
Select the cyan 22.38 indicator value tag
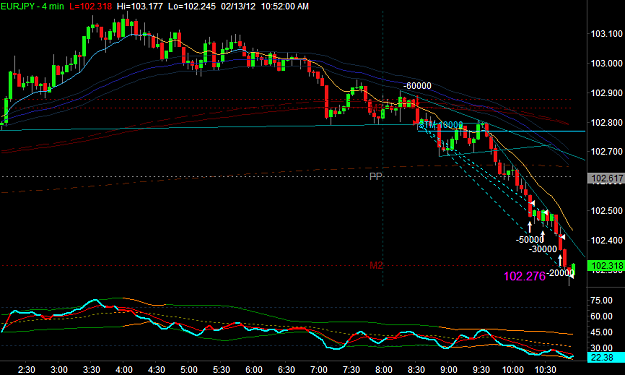(x=606, y=357)
